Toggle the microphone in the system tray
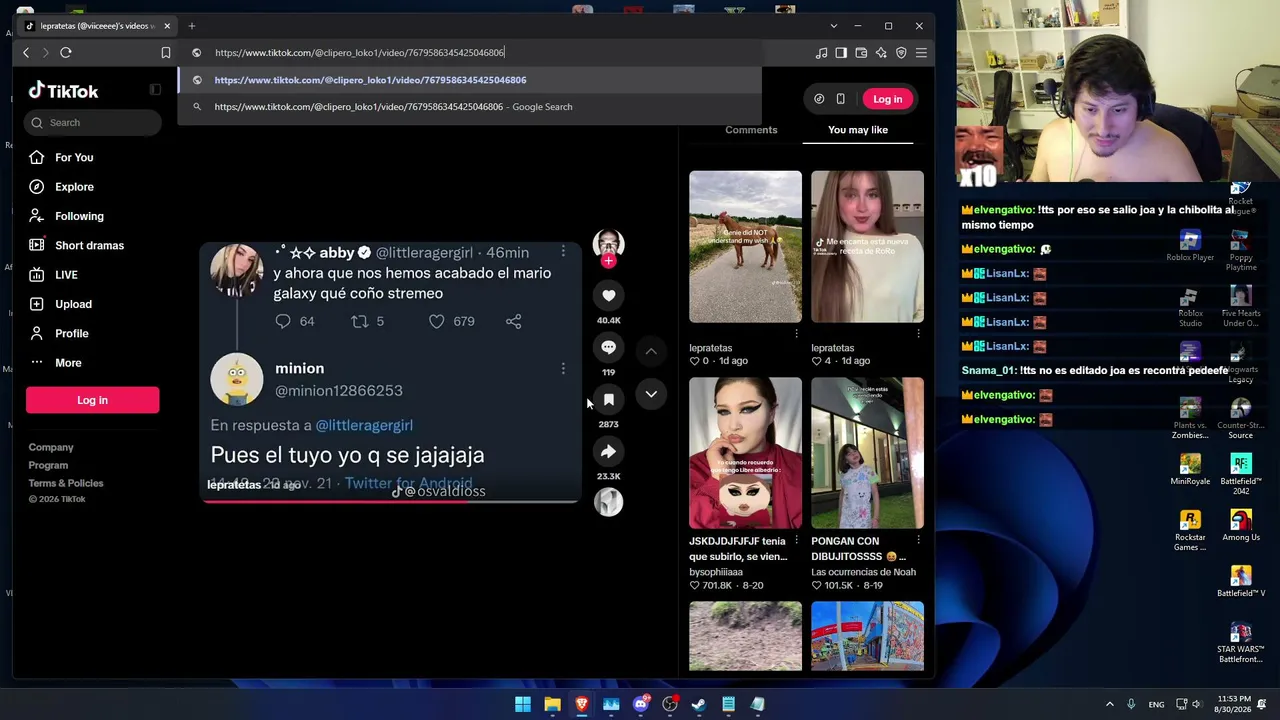 (1131, 704)
